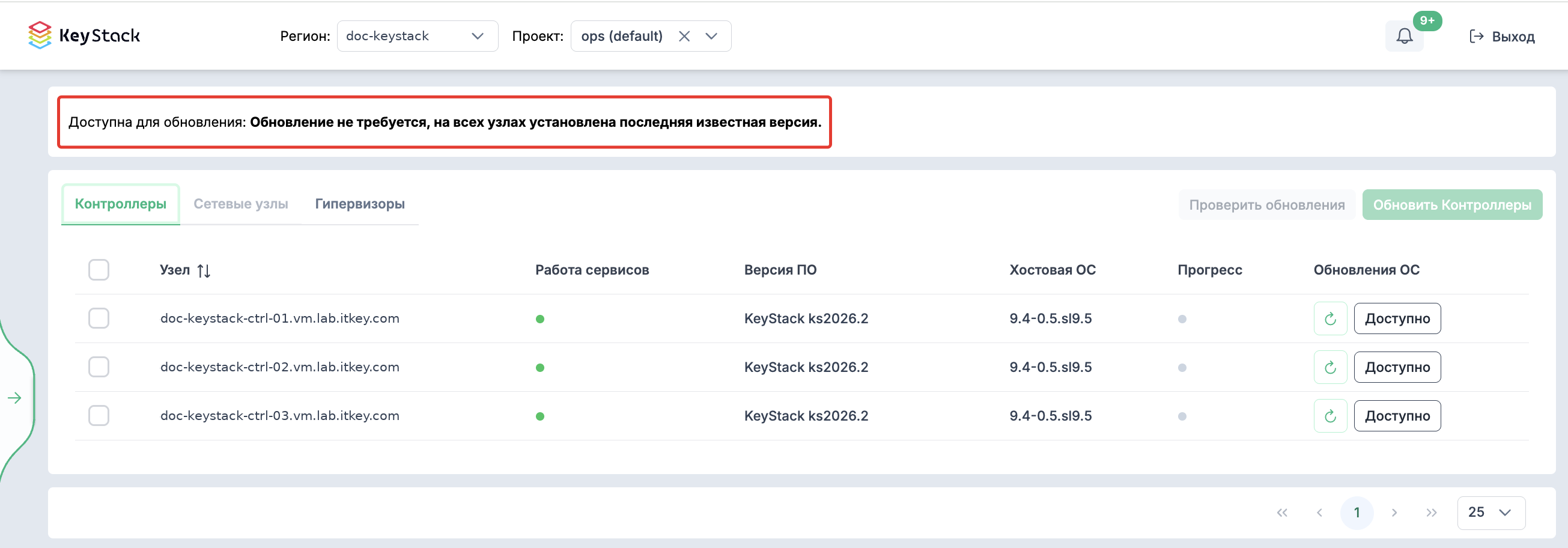Select the doc-keystack-ctrl-01 row checkbox
The width and height of the screenshot is (1568, 548).
[99, 318]
